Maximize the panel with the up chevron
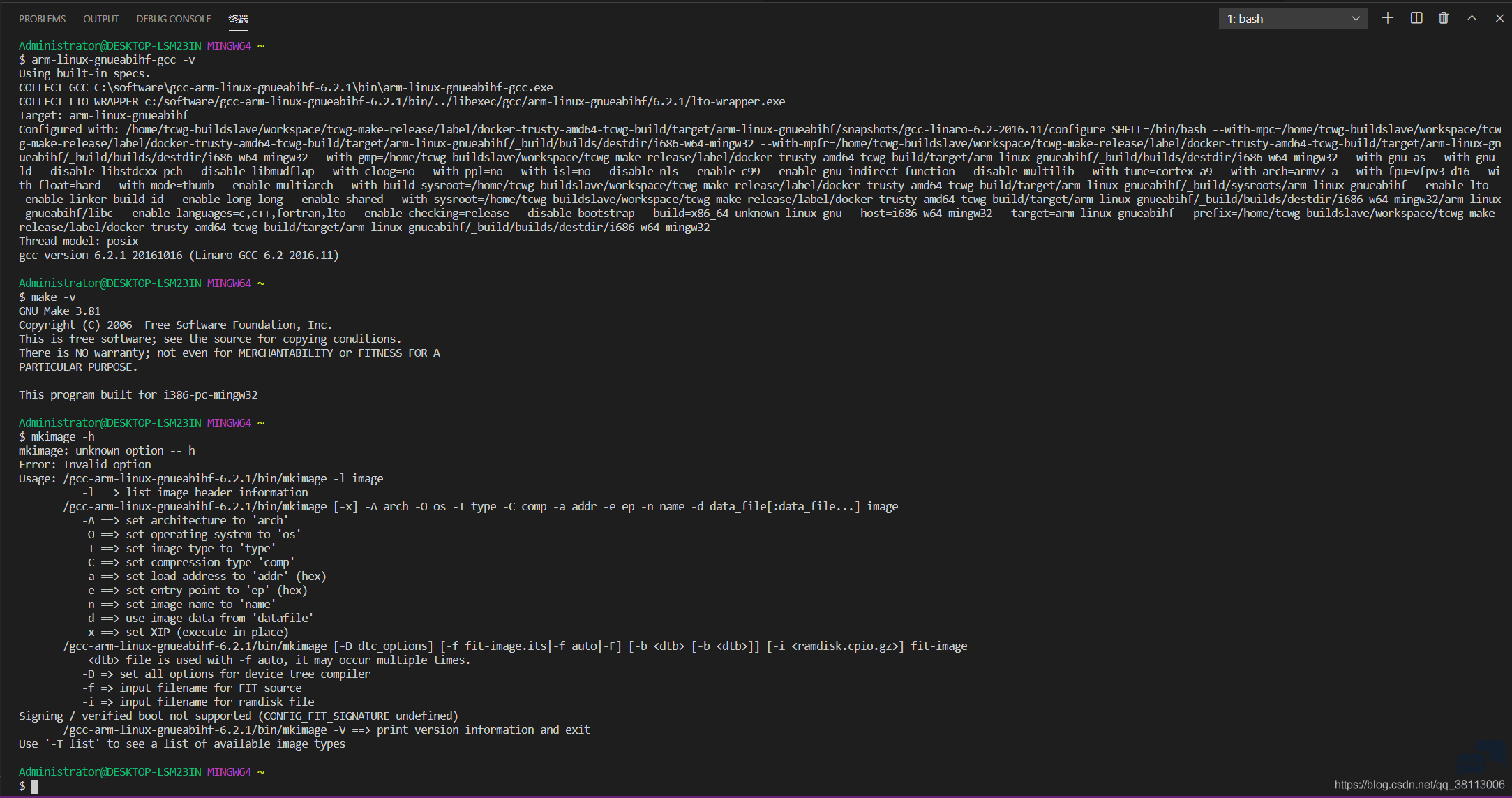The image size is (1512, 798). pos(1472,18)
